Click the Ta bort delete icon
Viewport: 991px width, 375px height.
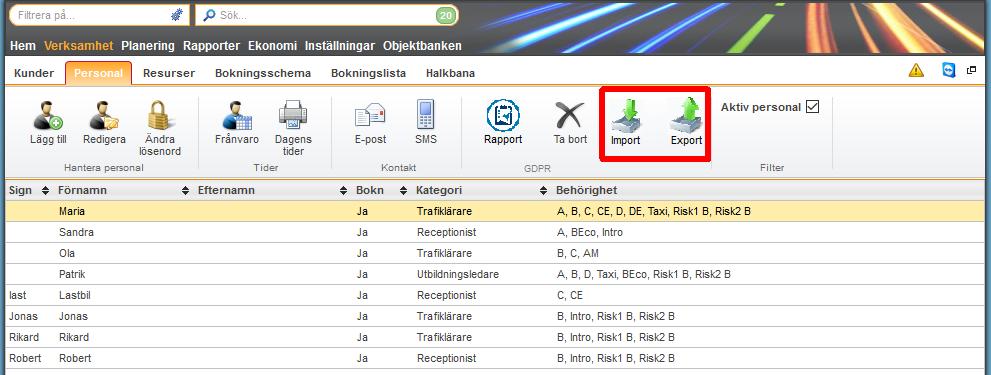pos(570,115)
